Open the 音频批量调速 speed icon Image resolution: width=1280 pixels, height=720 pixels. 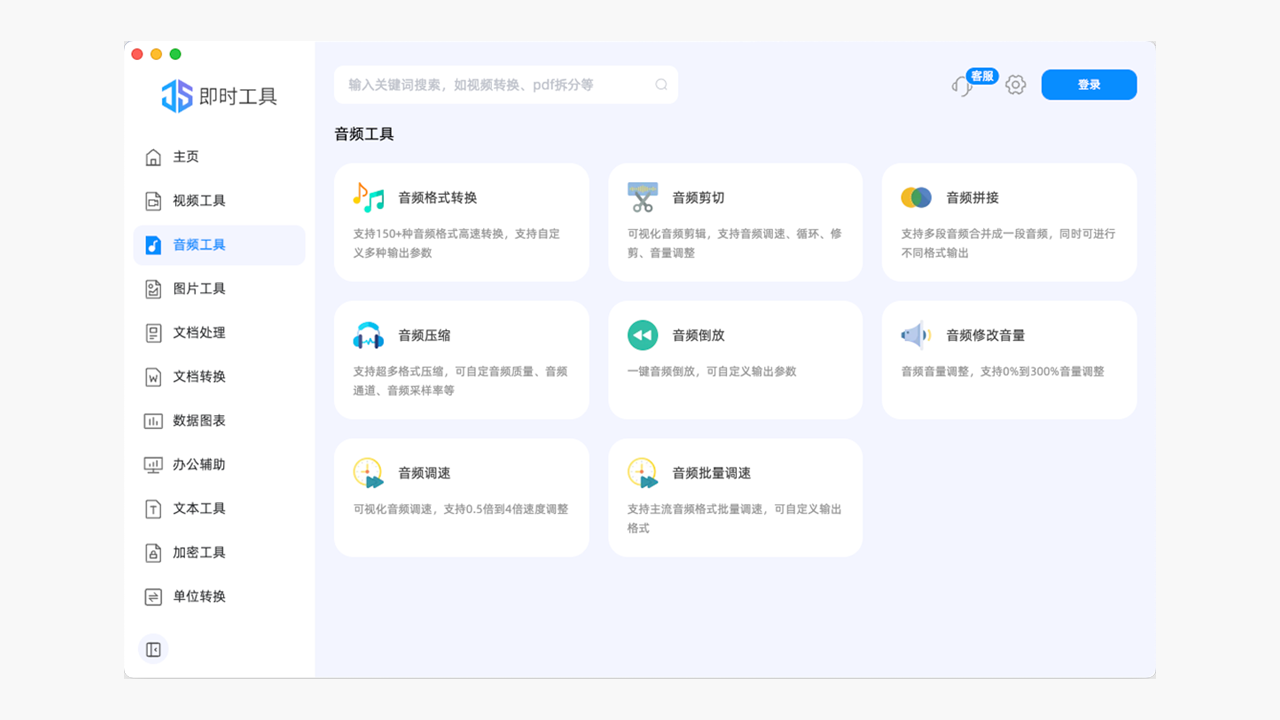click(x=642, y=473)
